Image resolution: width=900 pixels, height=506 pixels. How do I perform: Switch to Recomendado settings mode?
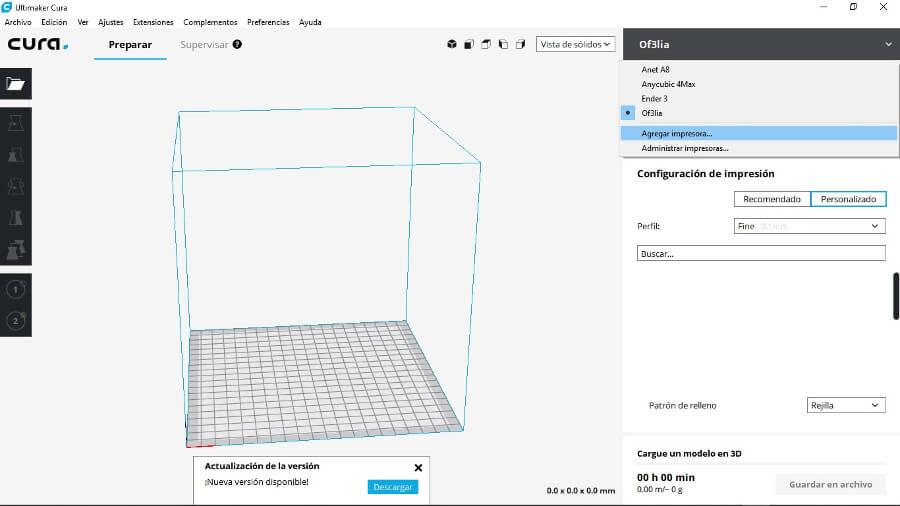tap(771, 199)
